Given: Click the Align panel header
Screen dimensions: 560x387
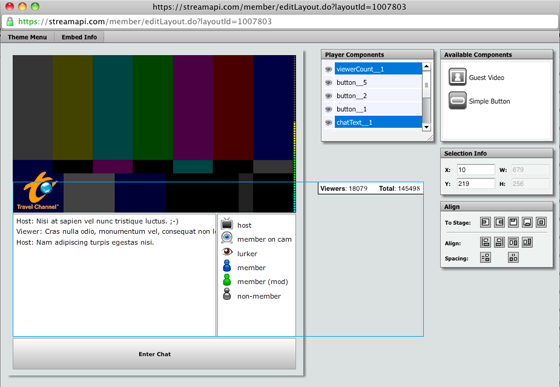Looking at the screenshot, I should (x=496, y=206).
